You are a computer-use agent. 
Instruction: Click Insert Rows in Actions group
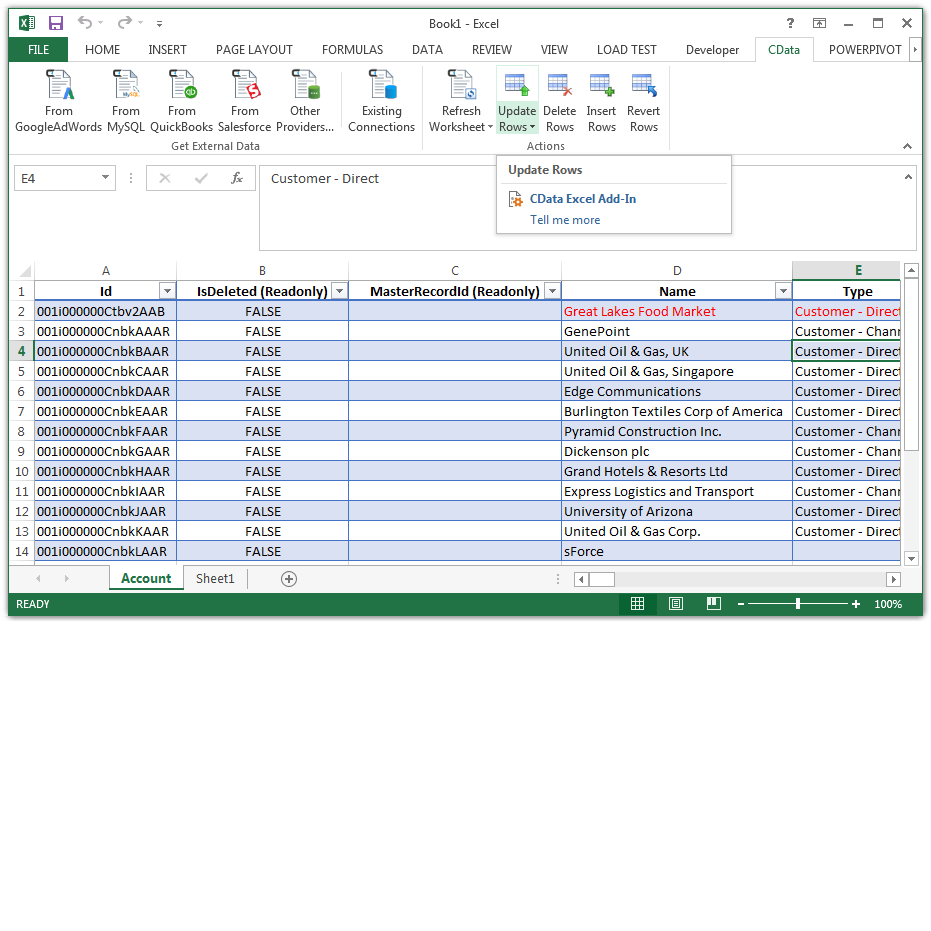(601, 101)
